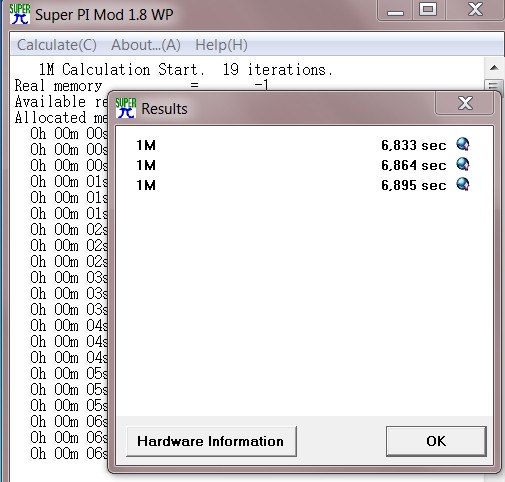This screenshot has width=505, height=482.
Task: Open the Help(H) menu
Action: point(221,45)
